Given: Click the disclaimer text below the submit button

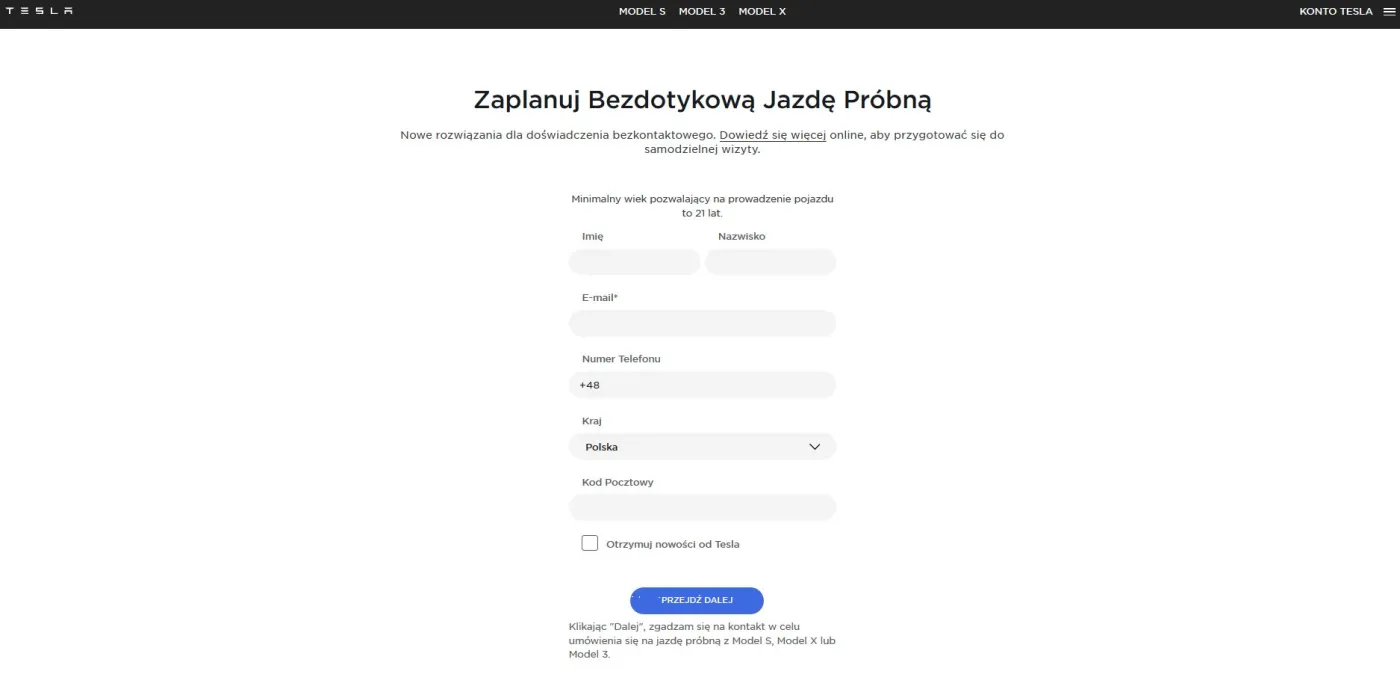Looking at the screenshot, I should [x=700, y=640].
